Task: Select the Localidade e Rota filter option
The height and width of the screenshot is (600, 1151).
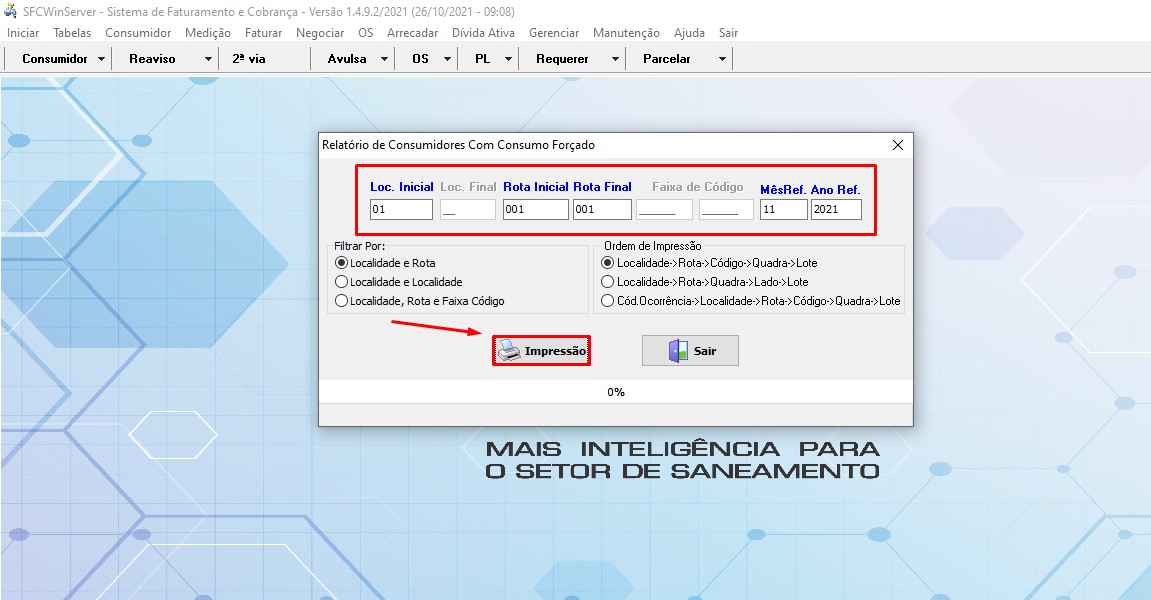Action: click(342, 263)
